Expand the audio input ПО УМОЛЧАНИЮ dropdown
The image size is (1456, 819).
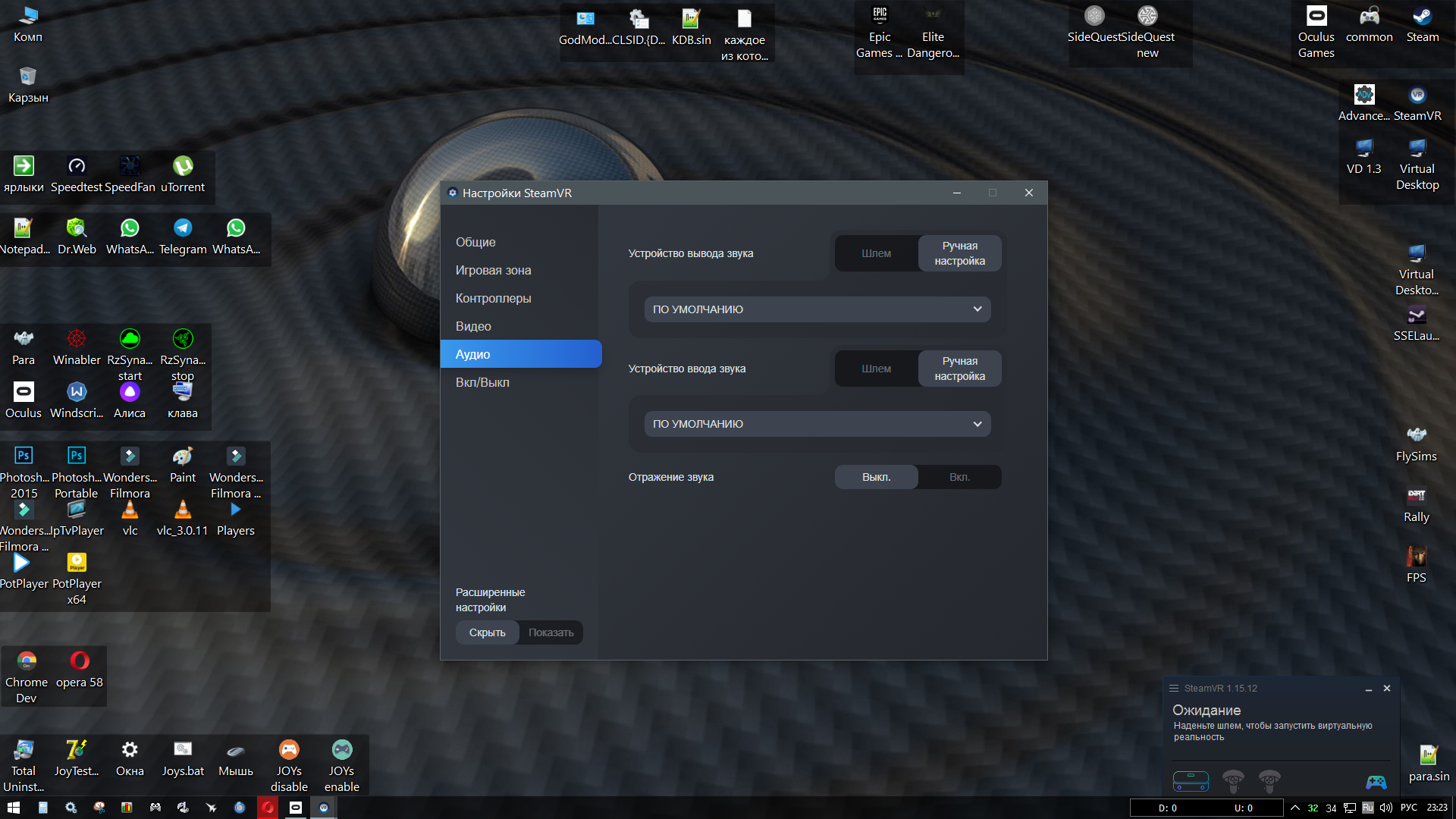pyautogui.click(x=817, y=424)
